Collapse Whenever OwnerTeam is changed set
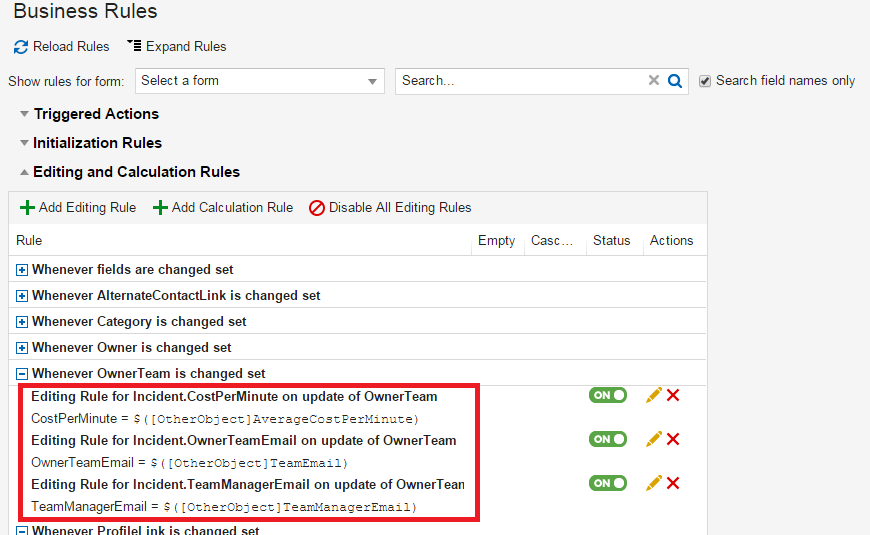The height and width of the screenshot is (535, 870). coord(22,374)
